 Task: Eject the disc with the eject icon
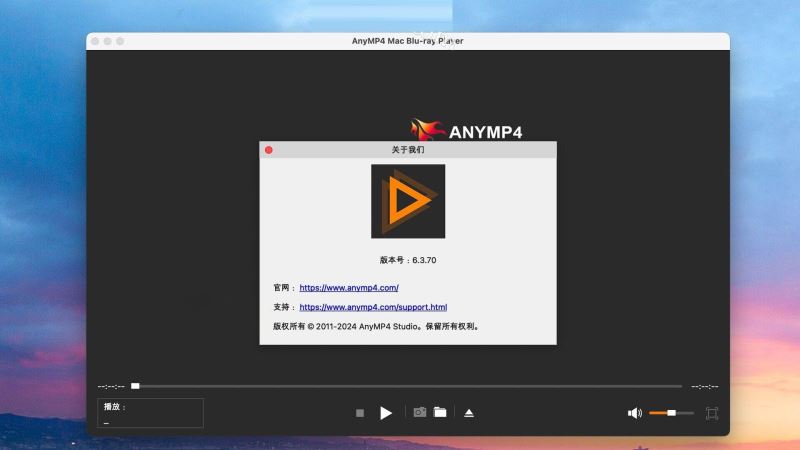[469, 413]
